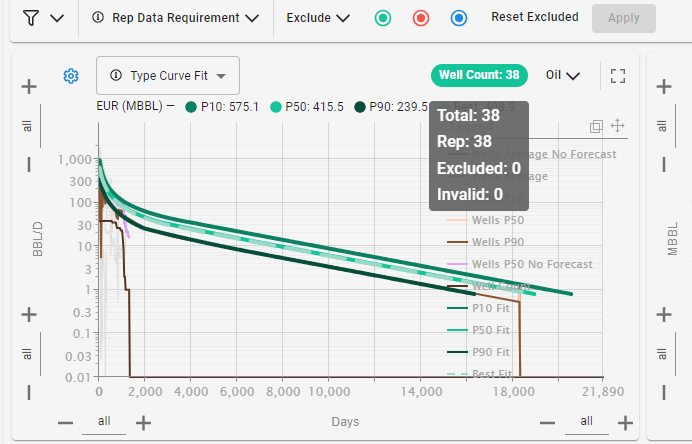This screenshot has width=692, height=444.
Task: Toggle Wells P90 legend item
Action: [485, 242]
